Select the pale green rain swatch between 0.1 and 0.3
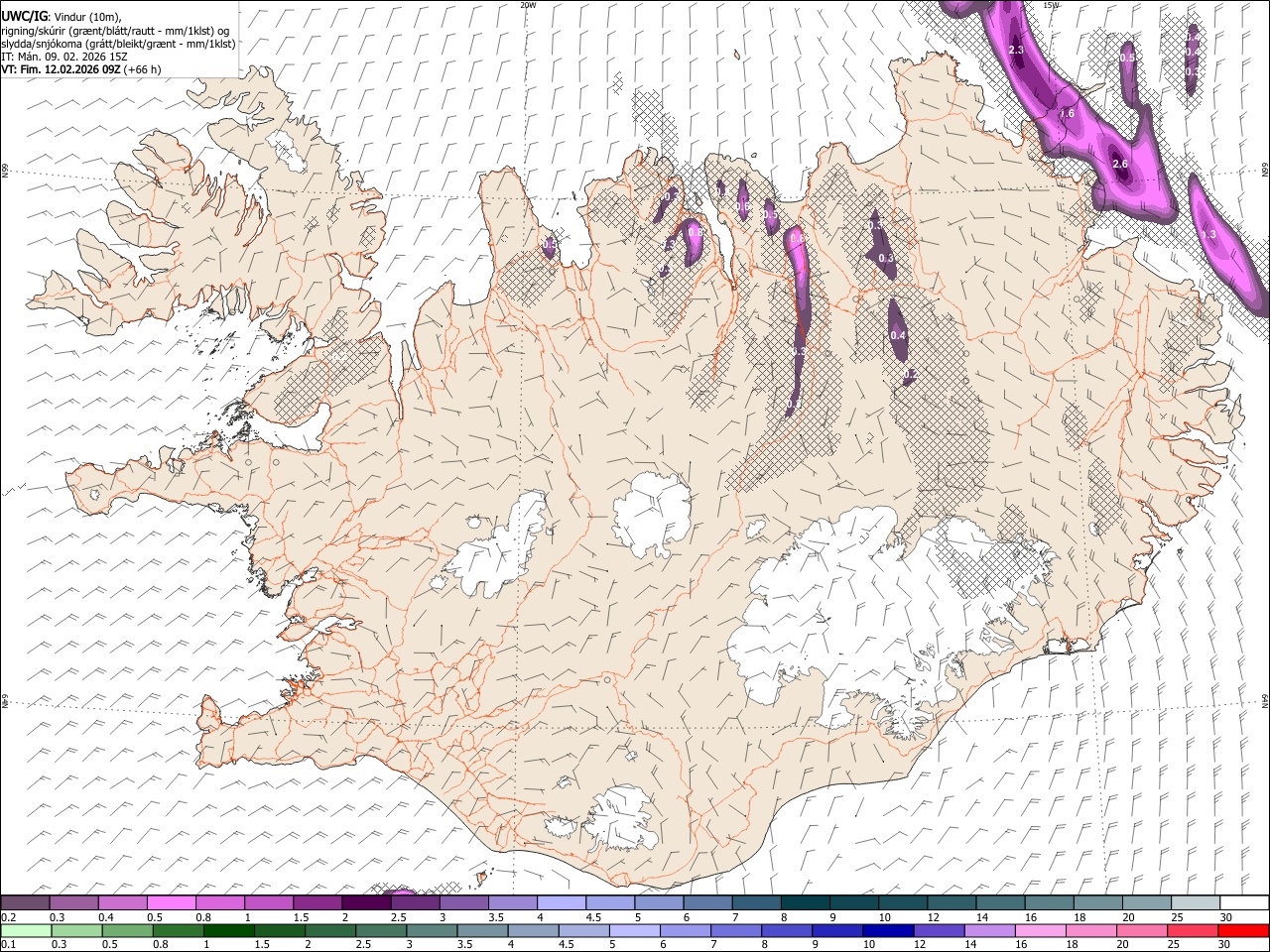Screen dimensions: 1270x952 pos(26,930)
